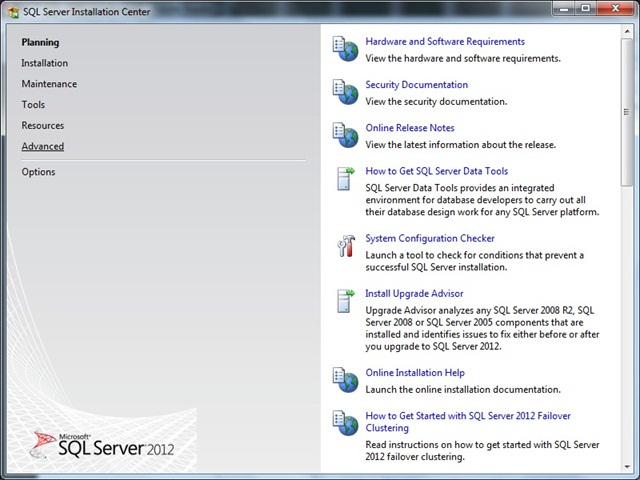Open the Online Release Notes link
Image resolution: width=640 pixels, height=480 pixels.
coord(410,128)
